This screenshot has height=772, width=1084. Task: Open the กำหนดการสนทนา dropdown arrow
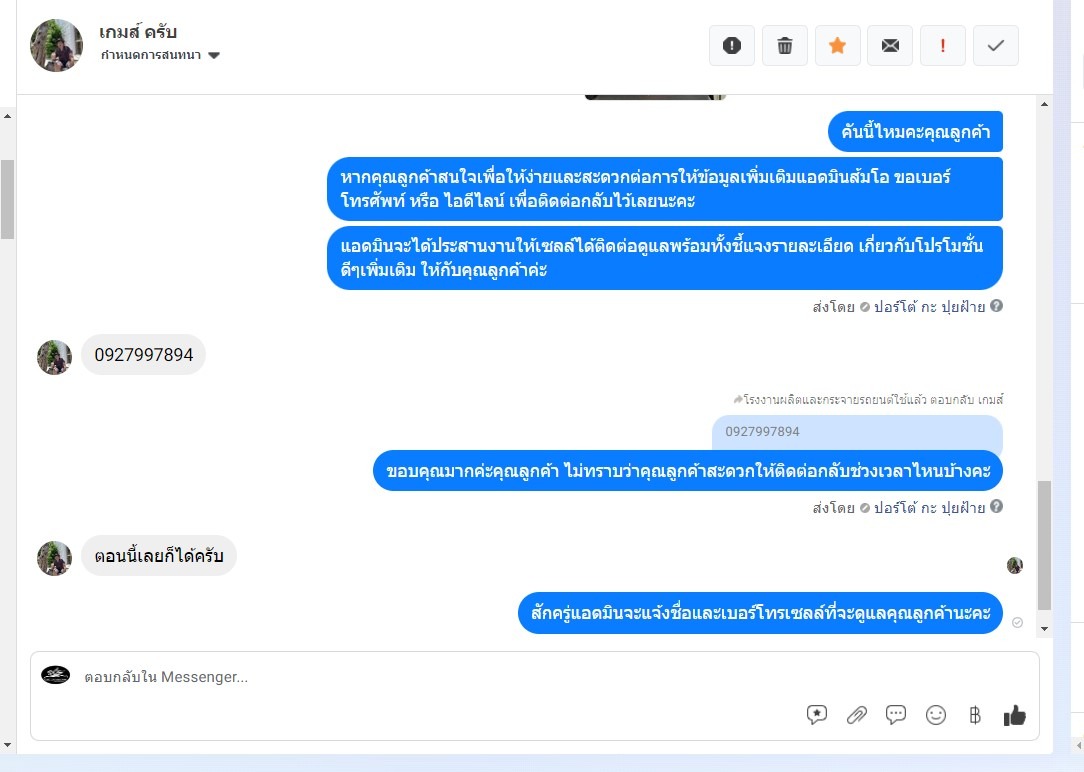pyautogui.click(x=214, y=55)
